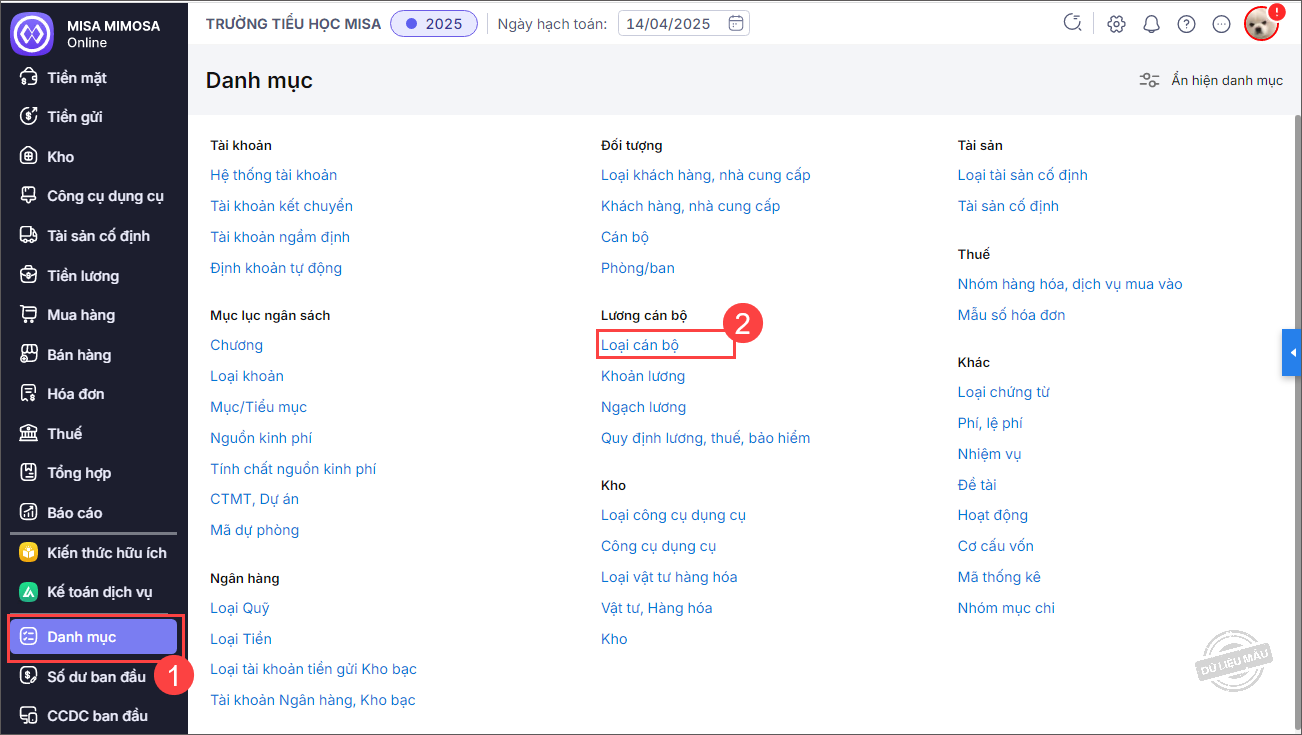Click the refresh data icon in header
This screenshot has width=1302, height=735.
click(1073, 23)
